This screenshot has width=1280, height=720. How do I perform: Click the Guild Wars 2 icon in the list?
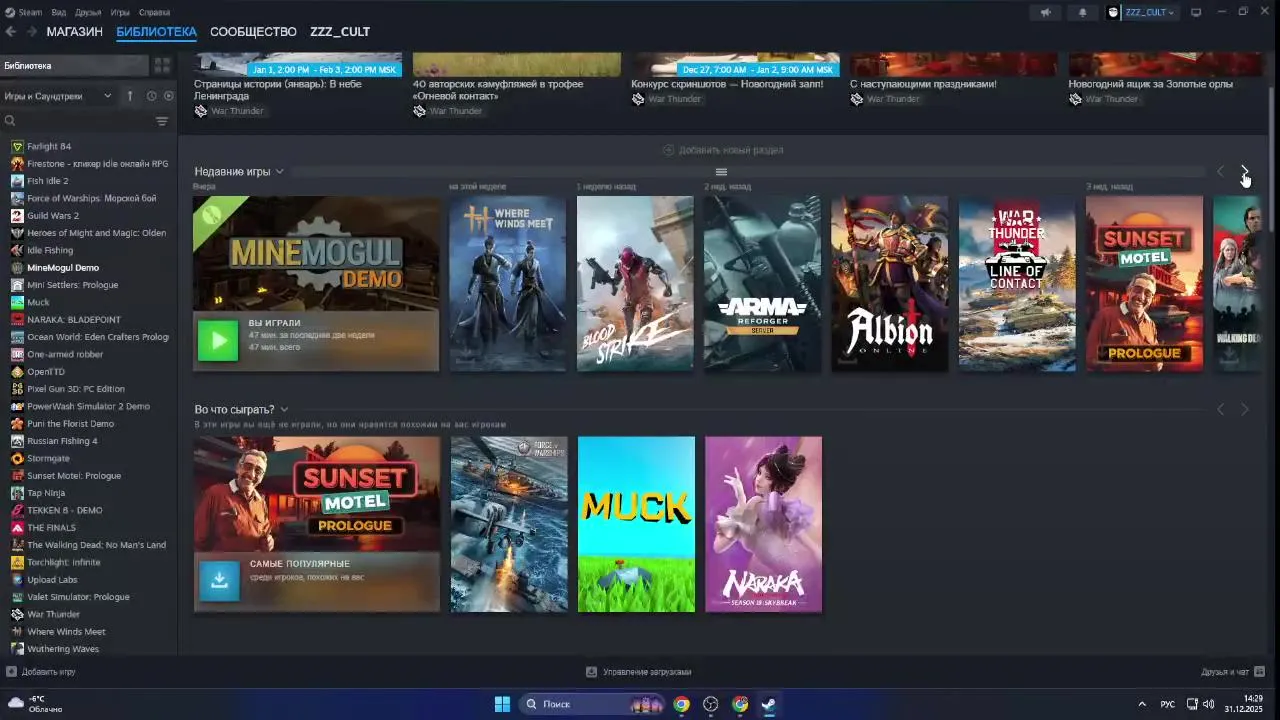(17, 216)
